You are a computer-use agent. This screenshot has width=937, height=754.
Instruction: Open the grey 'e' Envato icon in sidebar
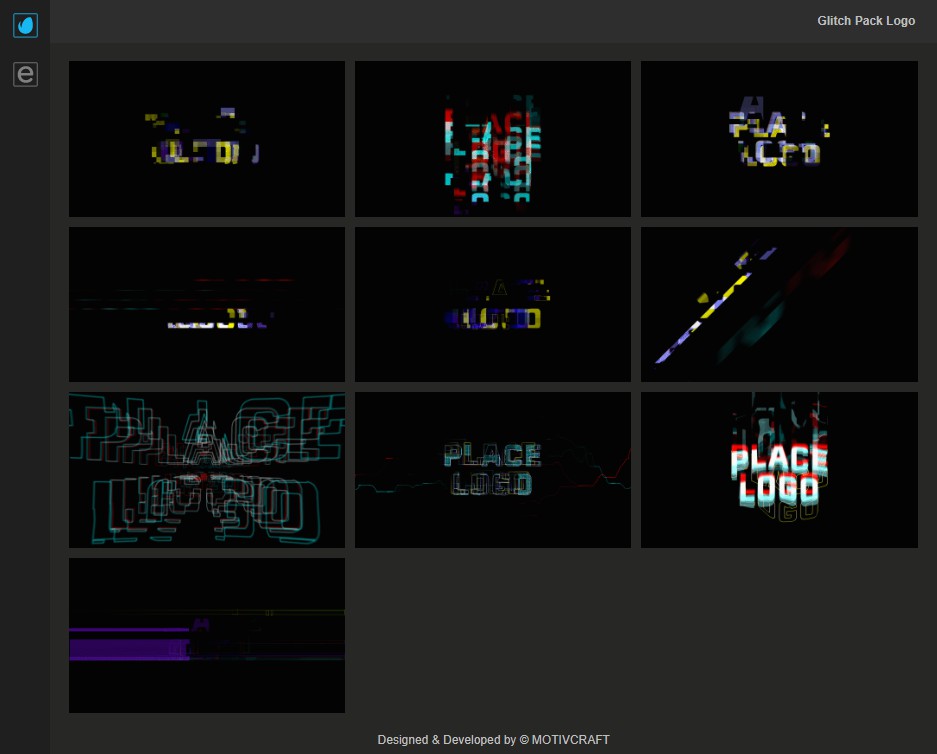(25, 74)
